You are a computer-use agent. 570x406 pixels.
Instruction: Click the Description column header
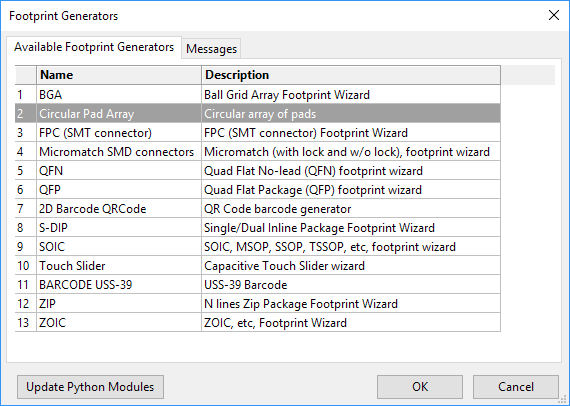(351, 75)
